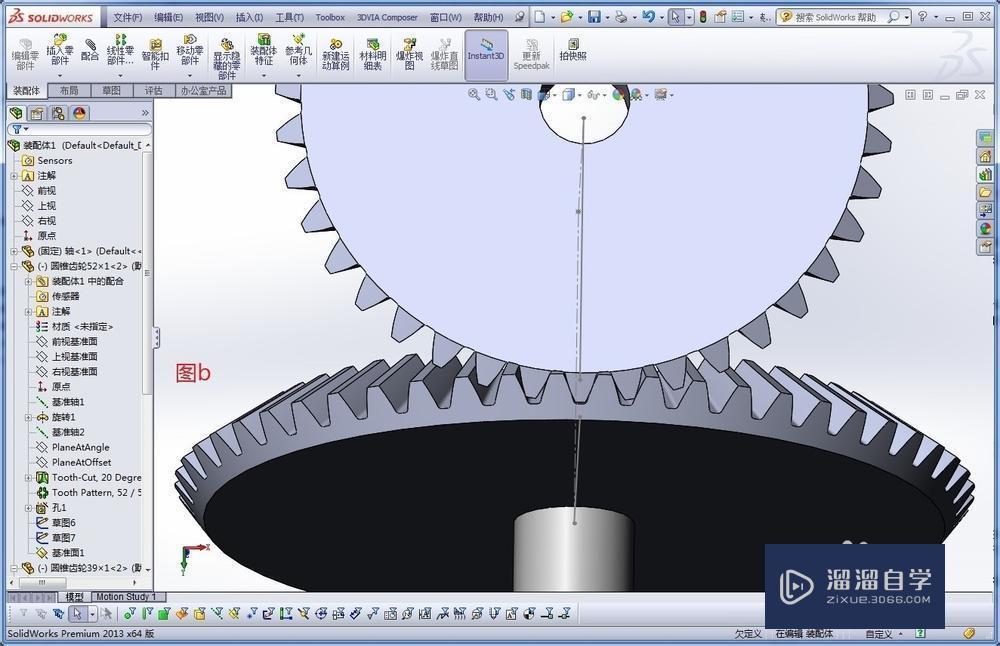Click the zoom to fit magnifier icon
This screenshot has height=646, width=1000.
[474, 94]
